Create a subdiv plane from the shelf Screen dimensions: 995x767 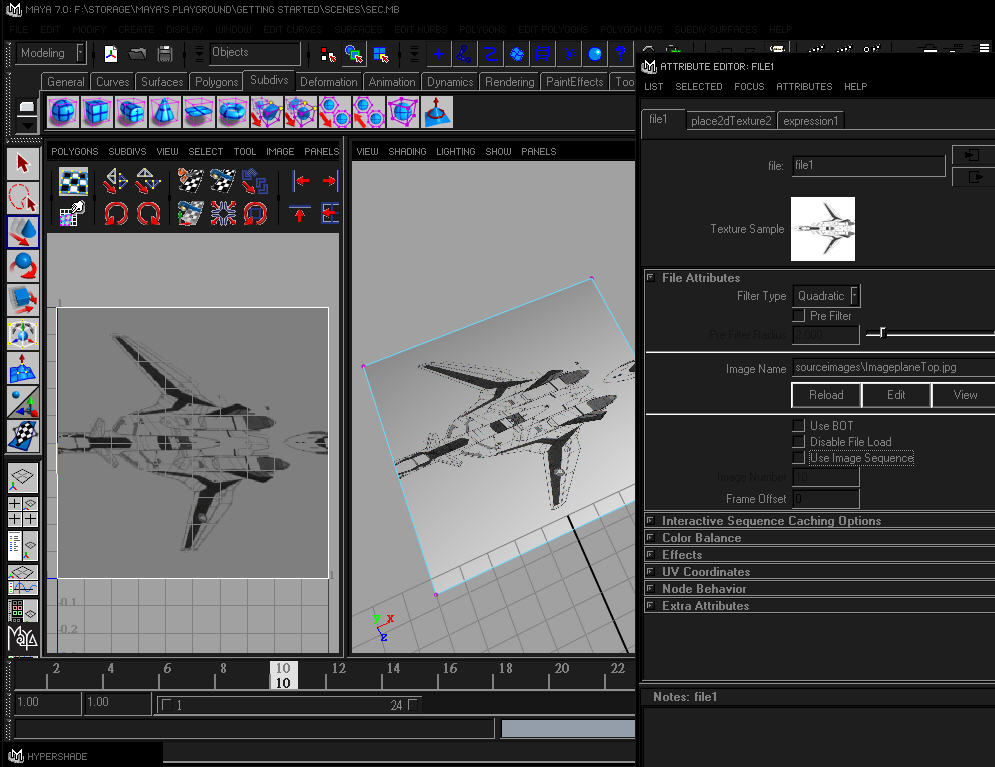click(199, 112)
